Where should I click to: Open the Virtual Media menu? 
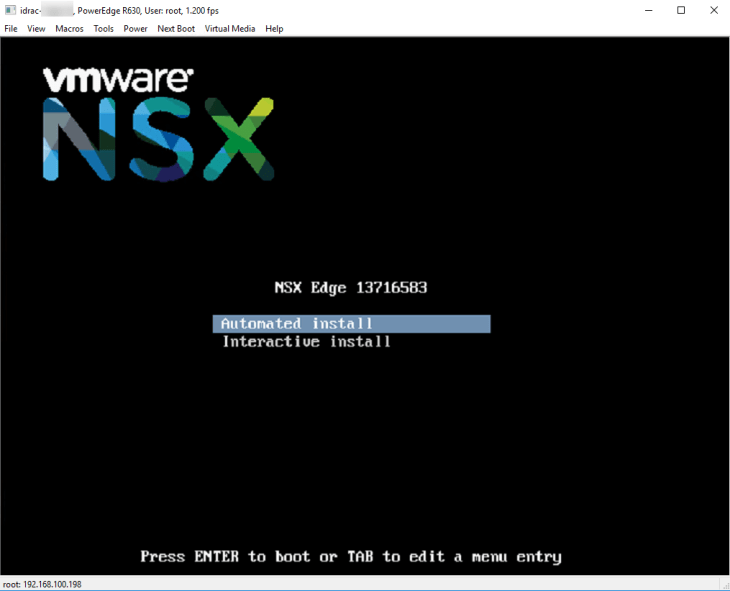point(230,29)
